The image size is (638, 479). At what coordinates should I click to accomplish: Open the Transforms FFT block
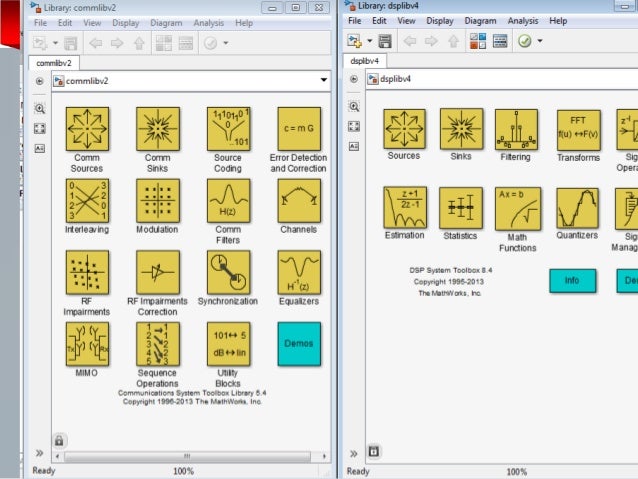tap(578, 130)
